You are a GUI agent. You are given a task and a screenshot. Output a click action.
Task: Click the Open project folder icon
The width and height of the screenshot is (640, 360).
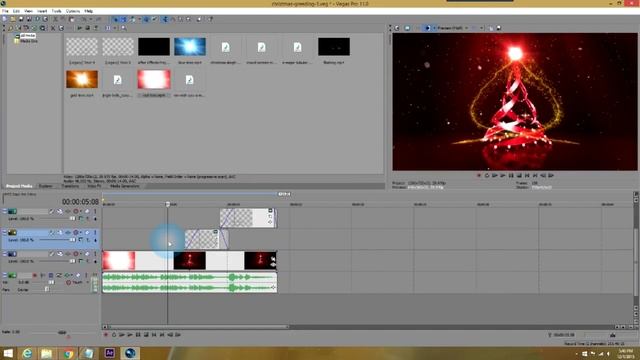pos(13,19)
